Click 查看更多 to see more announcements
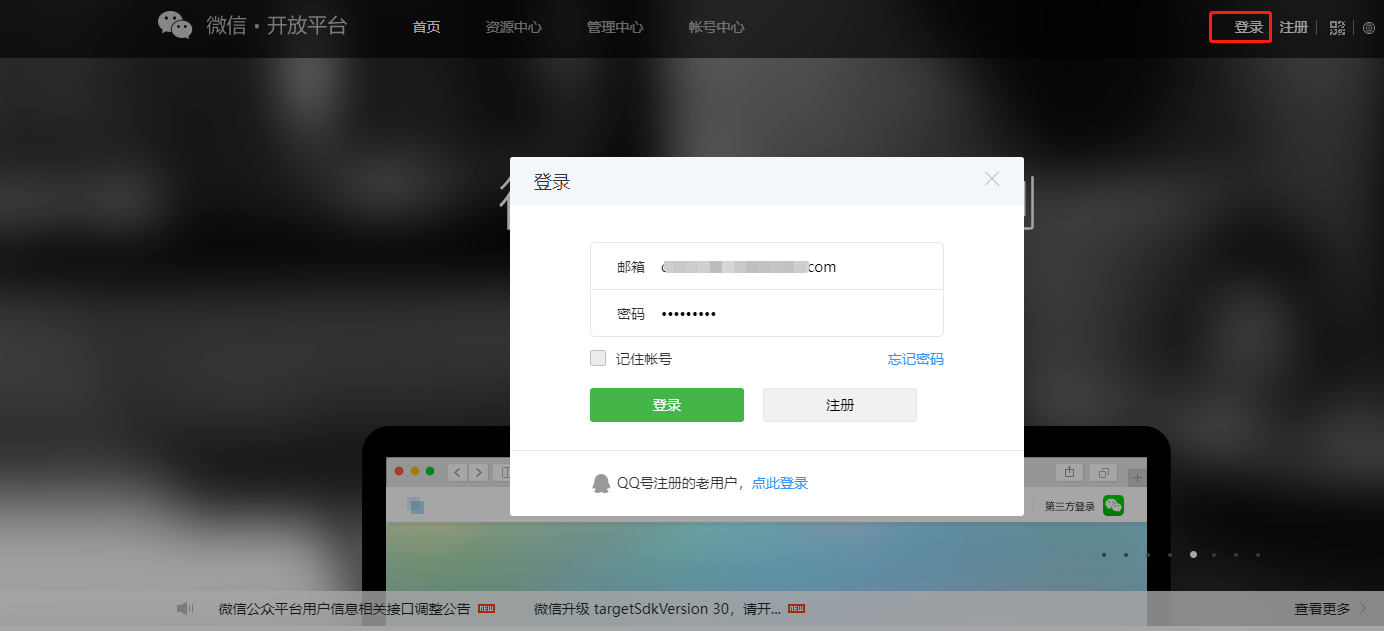1384x631 pixels. tap(1322, 608)
